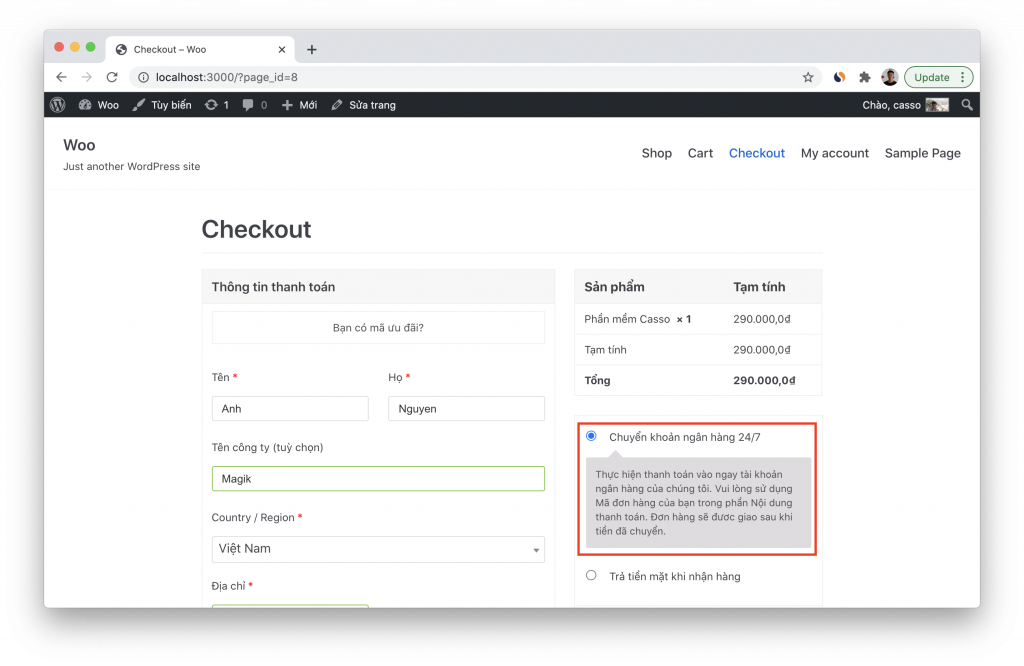Open the Woo site dashboard in admin bar
This screenshot has height=666, width=1024.
(x=99, y=104)
